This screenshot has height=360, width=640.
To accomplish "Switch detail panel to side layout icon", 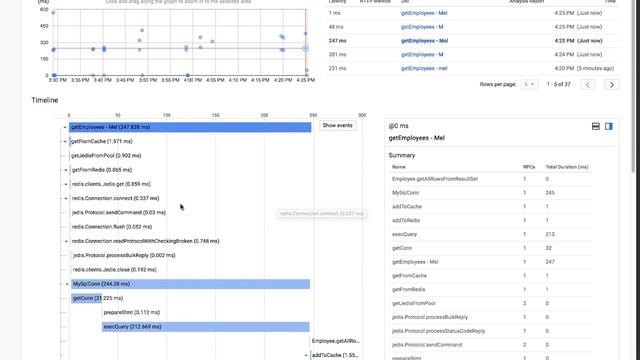I will (x=609, y=127).
